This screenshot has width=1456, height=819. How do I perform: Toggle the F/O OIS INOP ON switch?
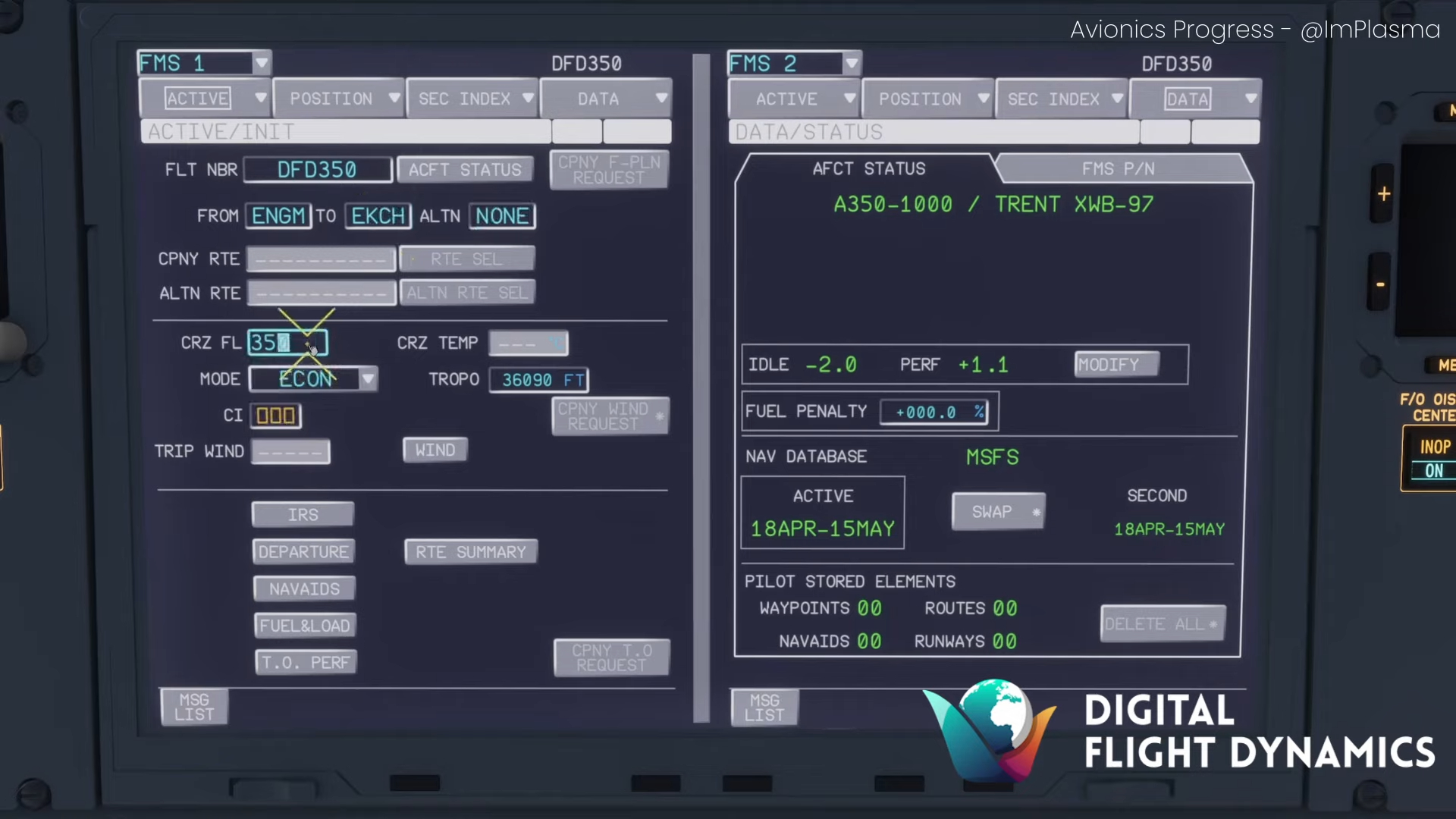[1432, 459]
